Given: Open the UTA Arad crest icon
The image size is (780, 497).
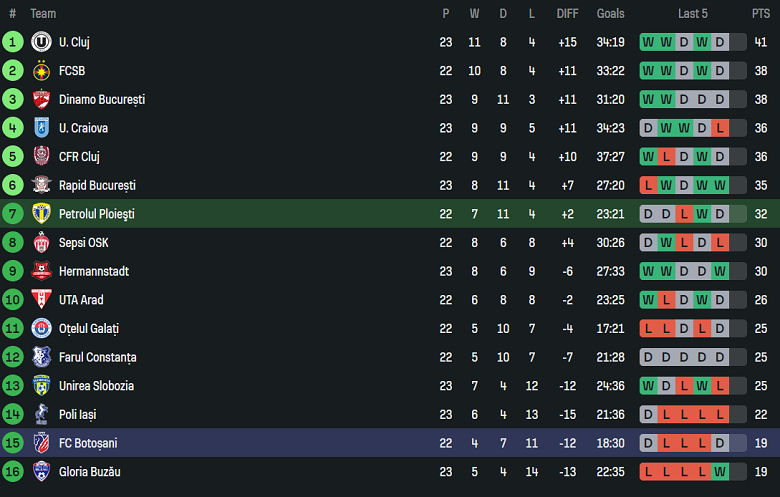Looking at the screenshot, I should (x=41, y=300).
